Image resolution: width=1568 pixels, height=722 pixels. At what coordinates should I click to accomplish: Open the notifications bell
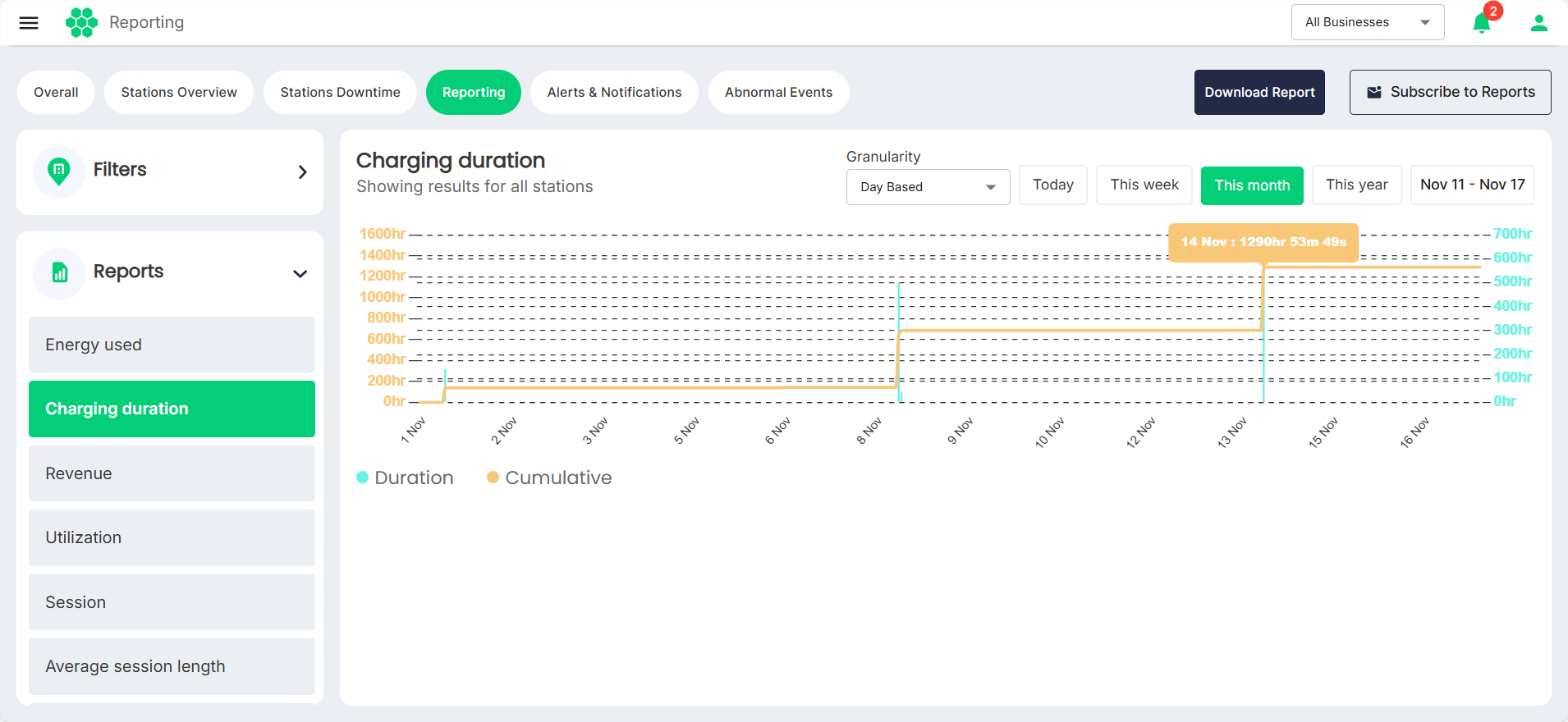point(1482,23)
